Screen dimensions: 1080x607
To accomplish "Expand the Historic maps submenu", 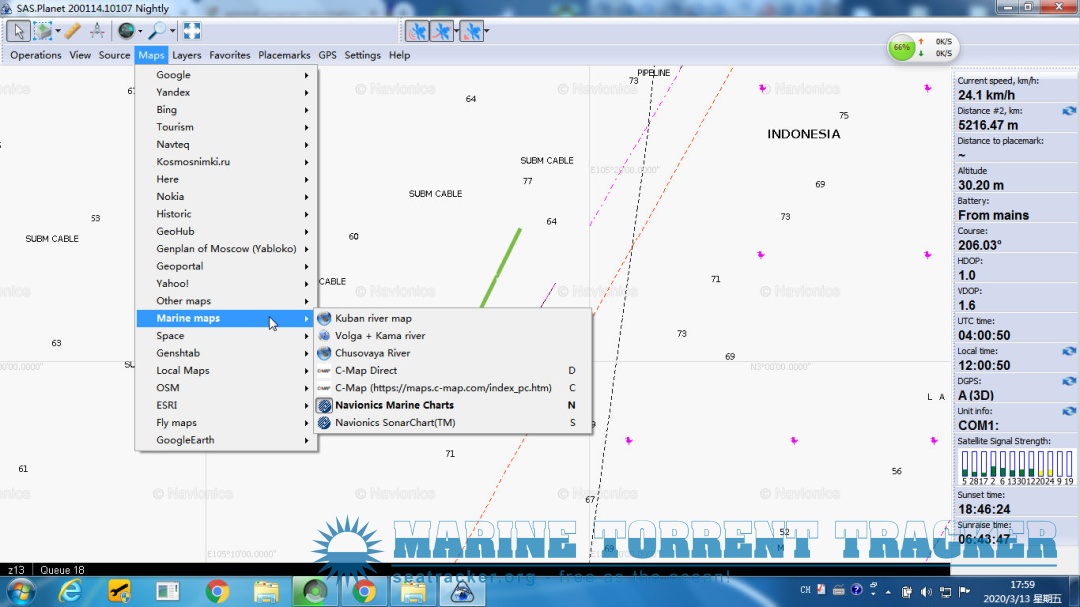I will coord(226,214).
